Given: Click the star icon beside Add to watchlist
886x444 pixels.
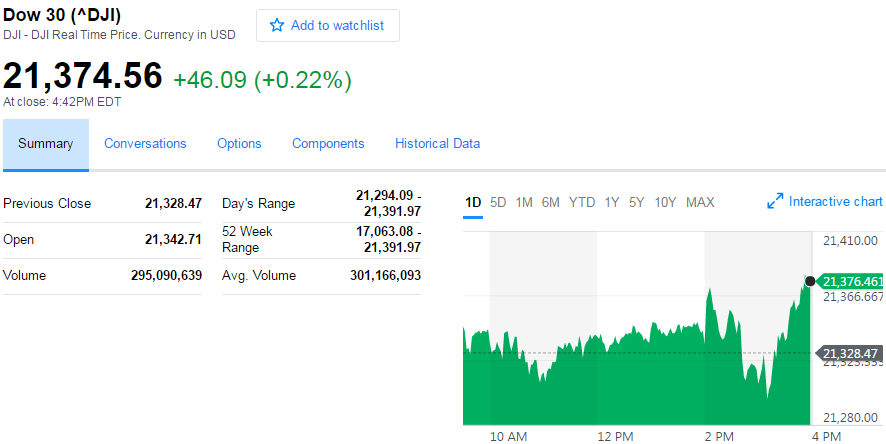Looking at the screenshot, I should click(x=276, y=25).
